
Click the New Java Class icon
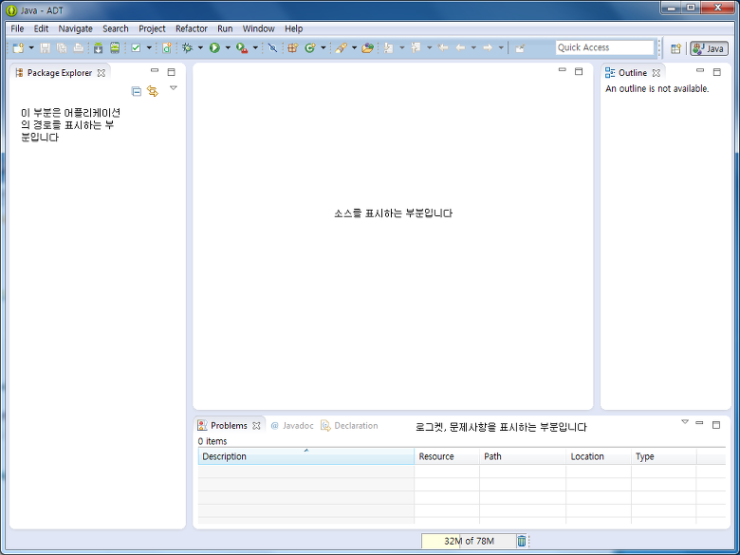click(x=310, y=48)
